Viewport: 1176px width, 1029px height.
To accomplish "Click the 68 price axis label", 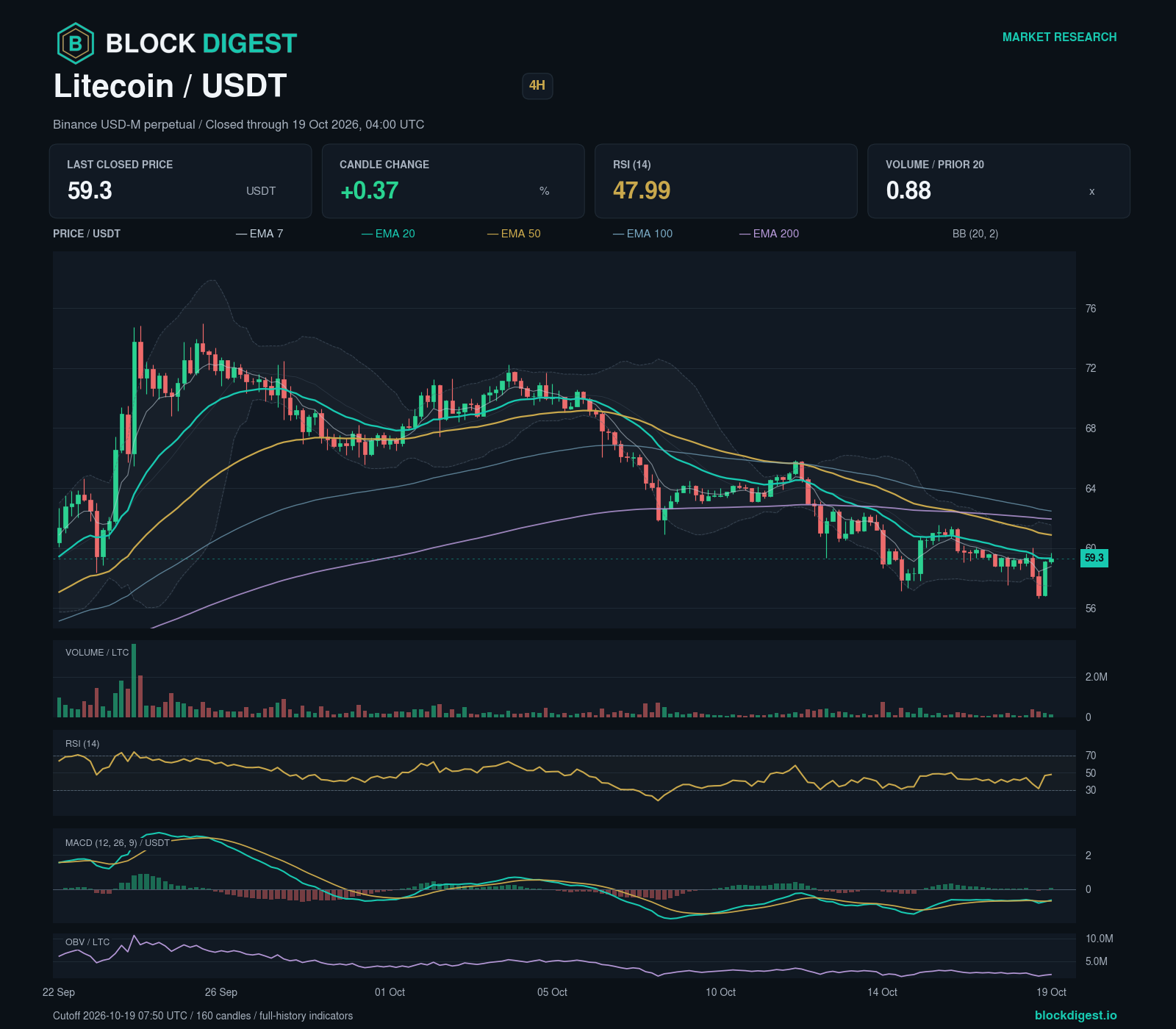I will coord(1091,429).
